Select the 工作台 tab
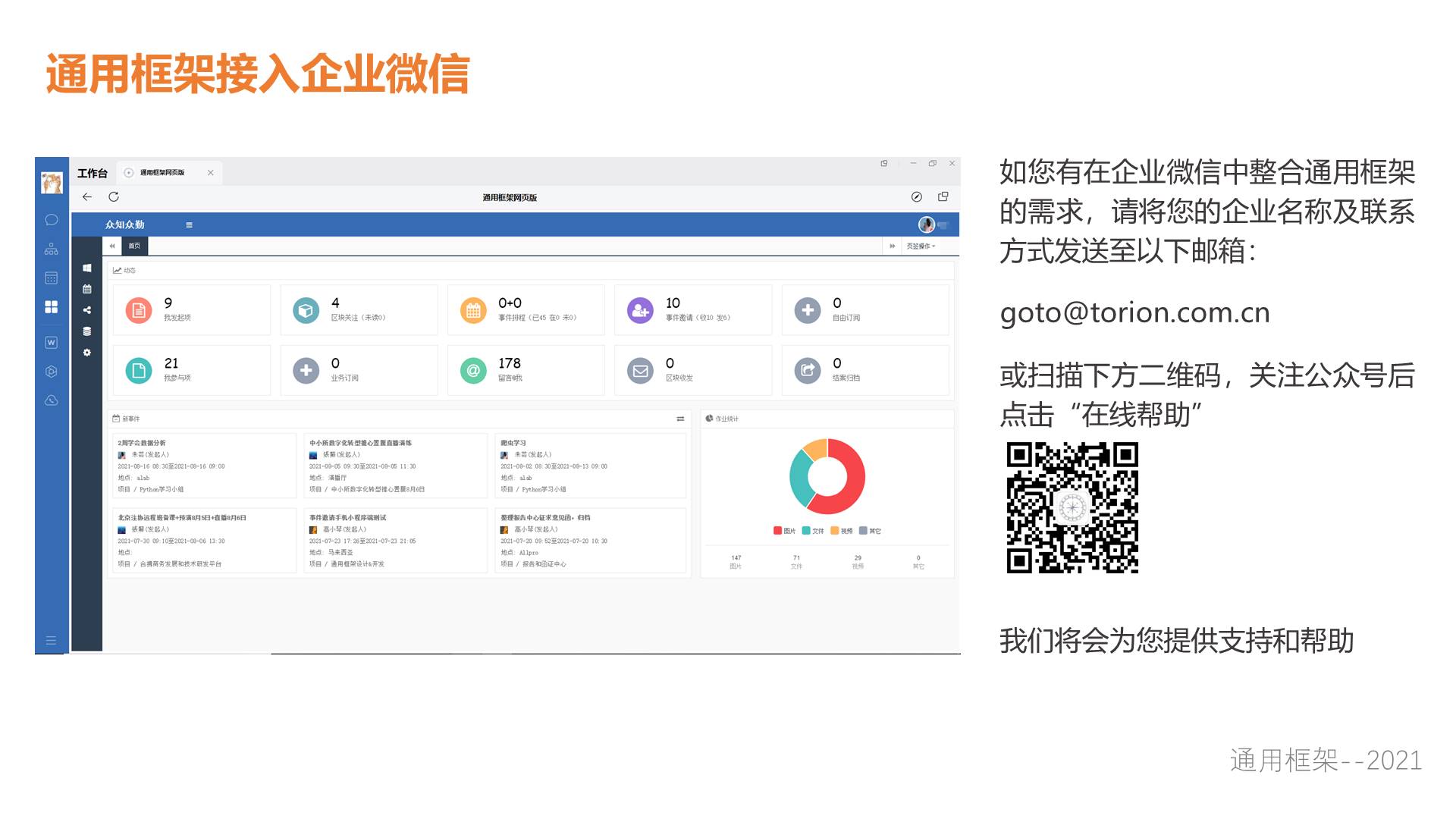Screen dimensions: 1456x819 pos(93,174)
